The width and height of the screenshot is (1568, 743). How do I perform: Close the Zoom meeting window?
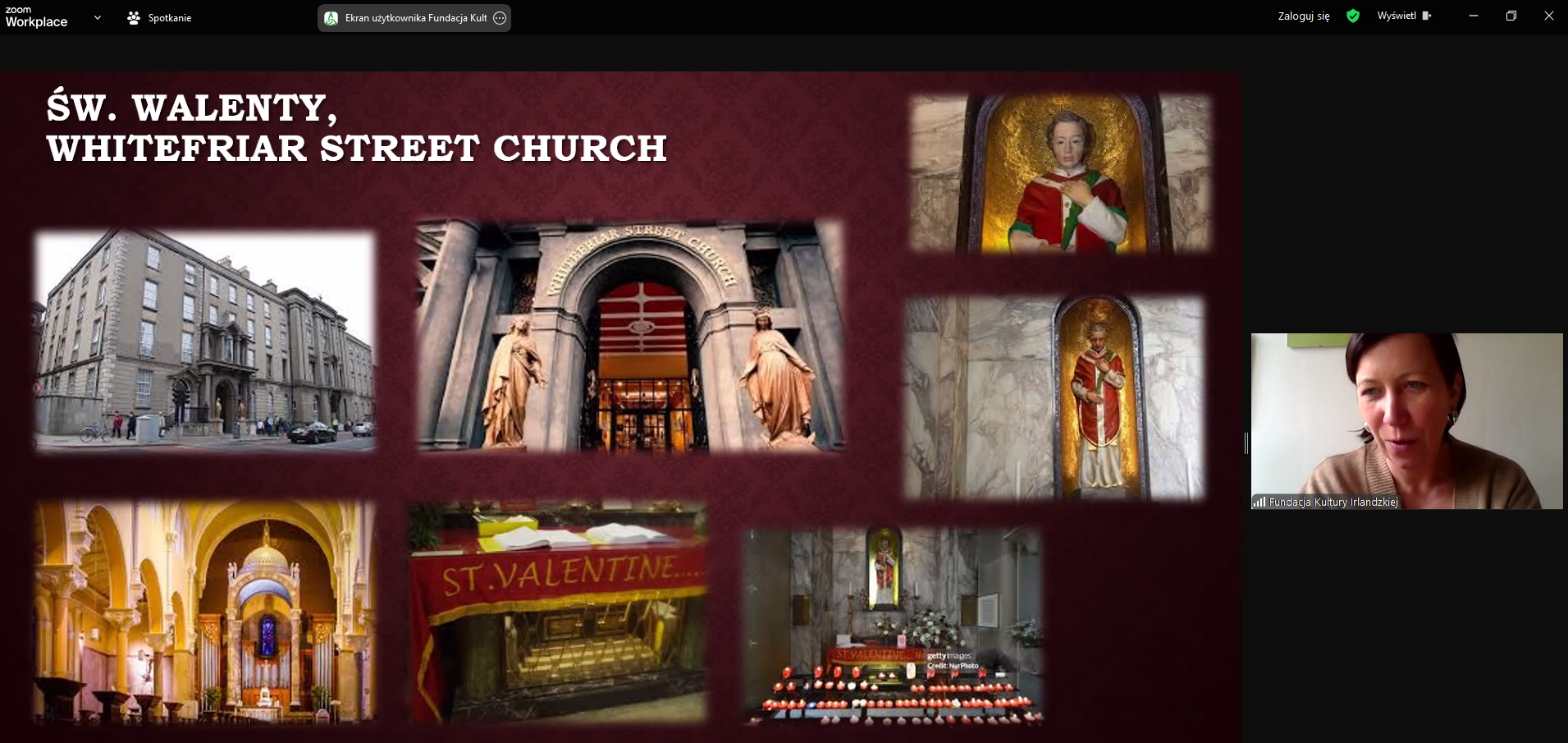tap(1549, 16)
